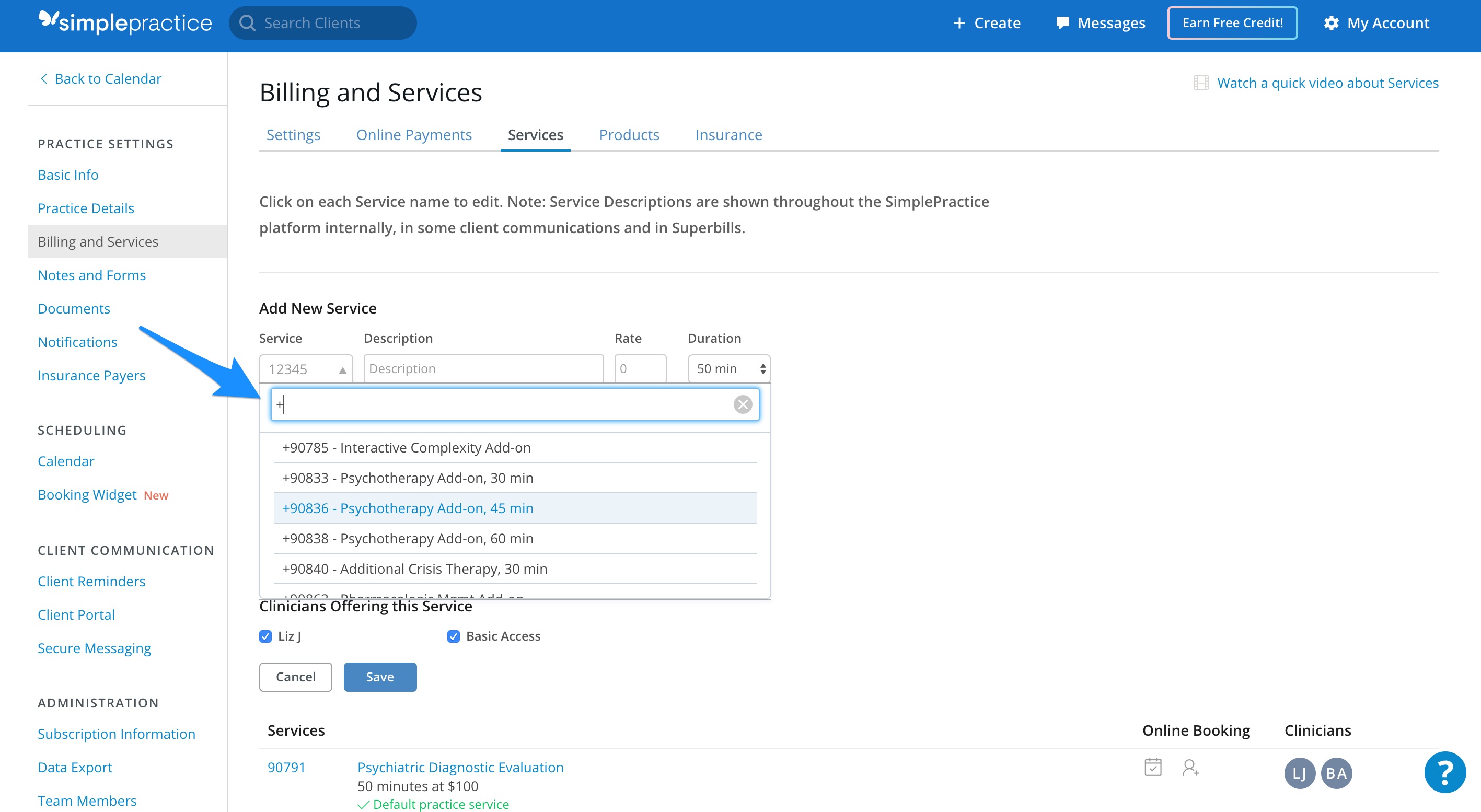The height and width of the screenshot is (812, 1481).
Task: Open Client Portal settings
Action: click(x=76, y=615)
